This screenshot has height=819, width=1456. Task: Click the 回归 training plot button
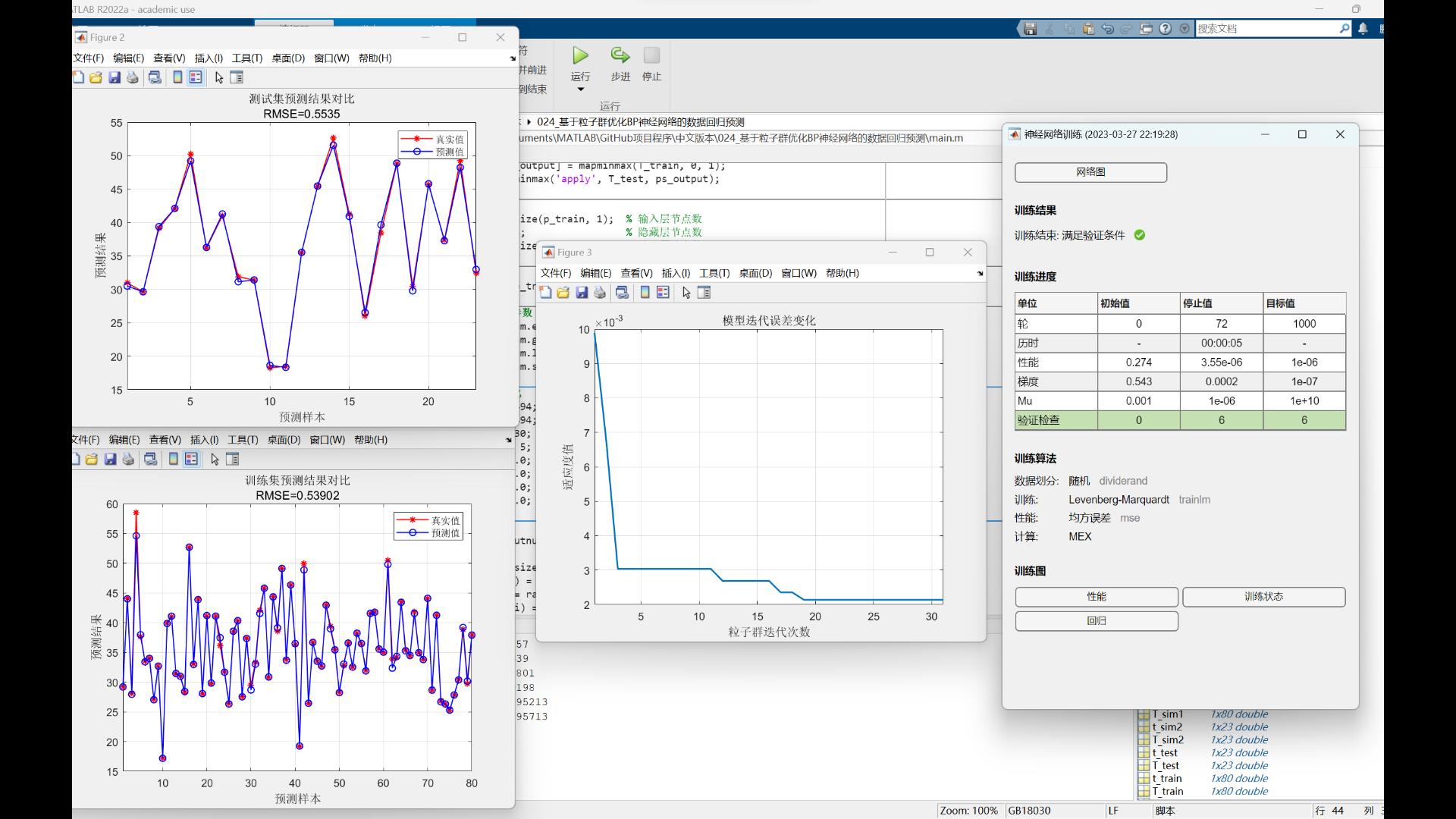tap(1097, 621)
